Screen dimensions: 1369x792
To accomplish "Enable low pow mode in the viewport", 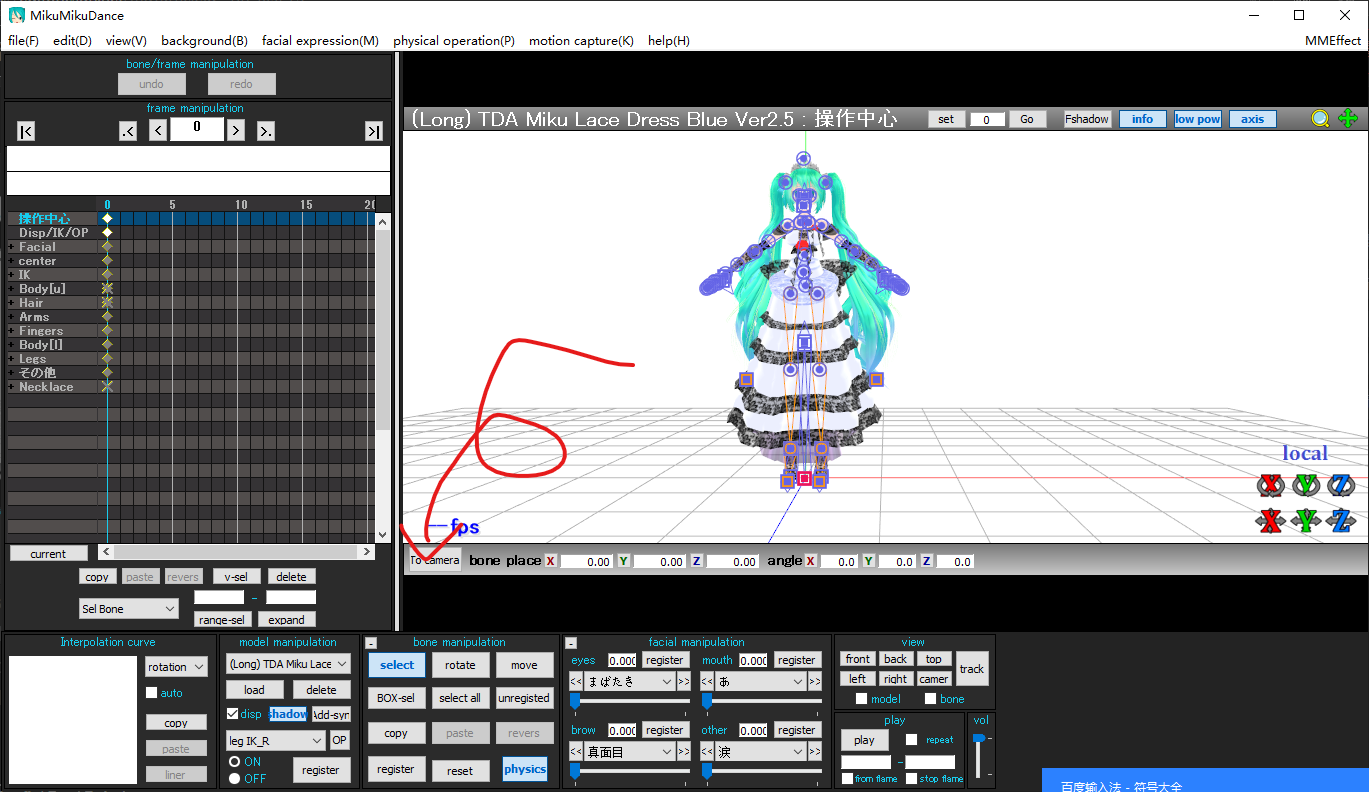I will [x=1197, y=118].
